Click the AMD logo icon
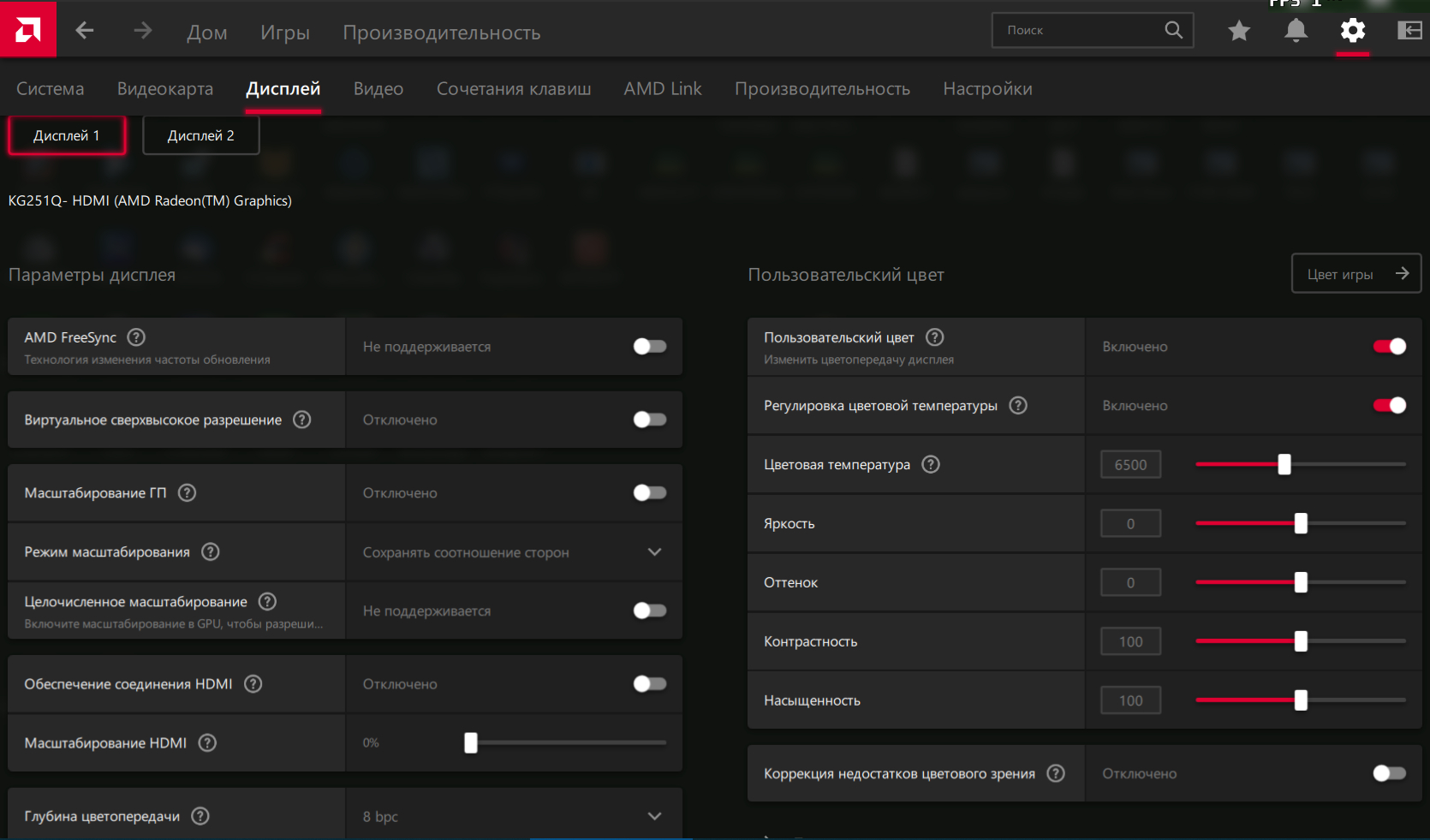Image resolution: width=1430 pixels, height=840 pixels. [x=27, y=30]
